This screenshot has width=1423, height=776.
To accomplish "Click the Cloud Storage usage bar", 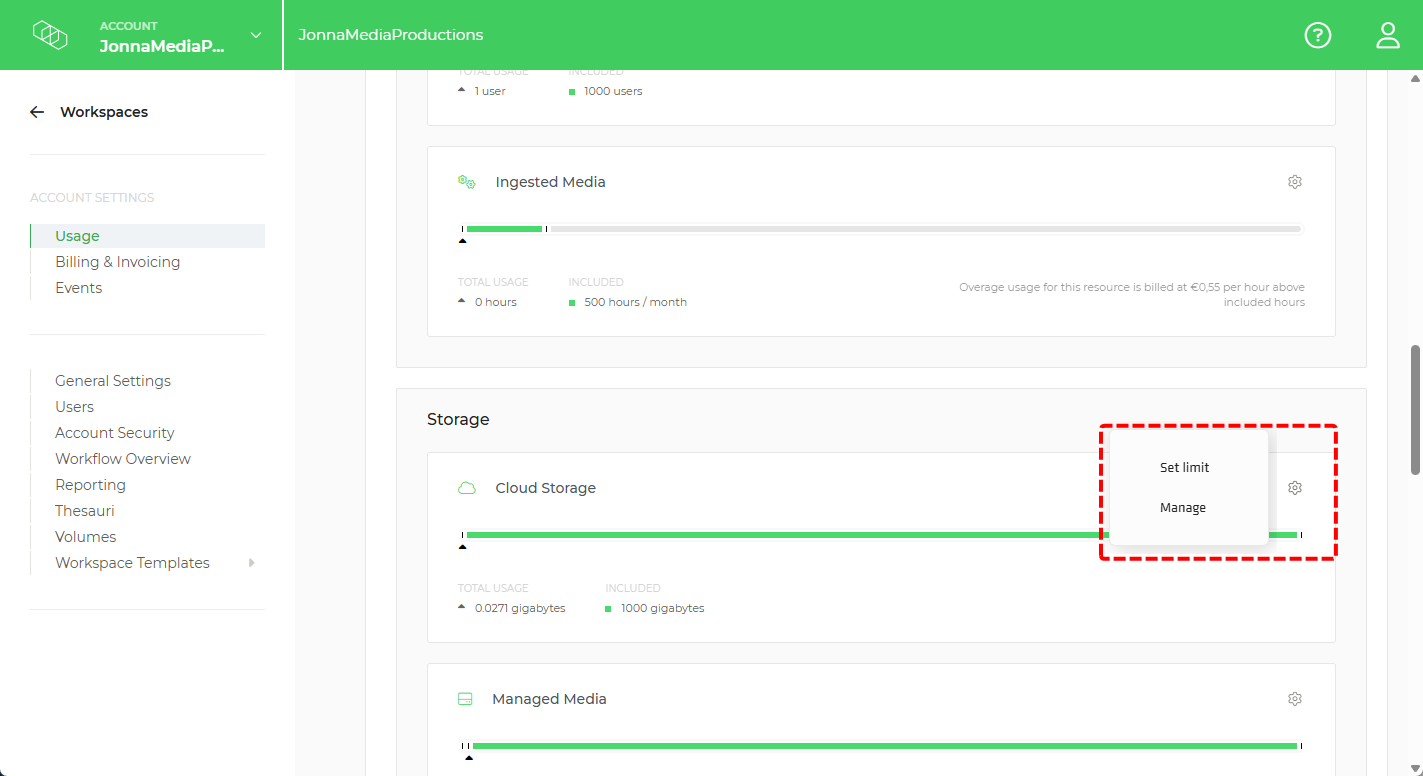I will (x=880, y=534).
